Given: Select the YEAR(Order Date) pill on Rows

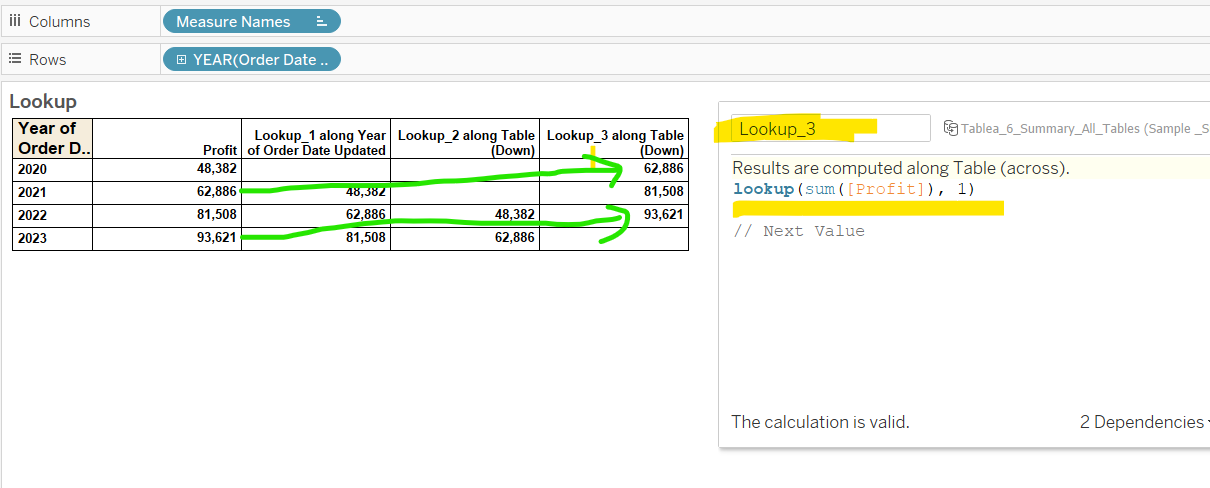Looking at the screenshot, I should [x=251, y=59].
